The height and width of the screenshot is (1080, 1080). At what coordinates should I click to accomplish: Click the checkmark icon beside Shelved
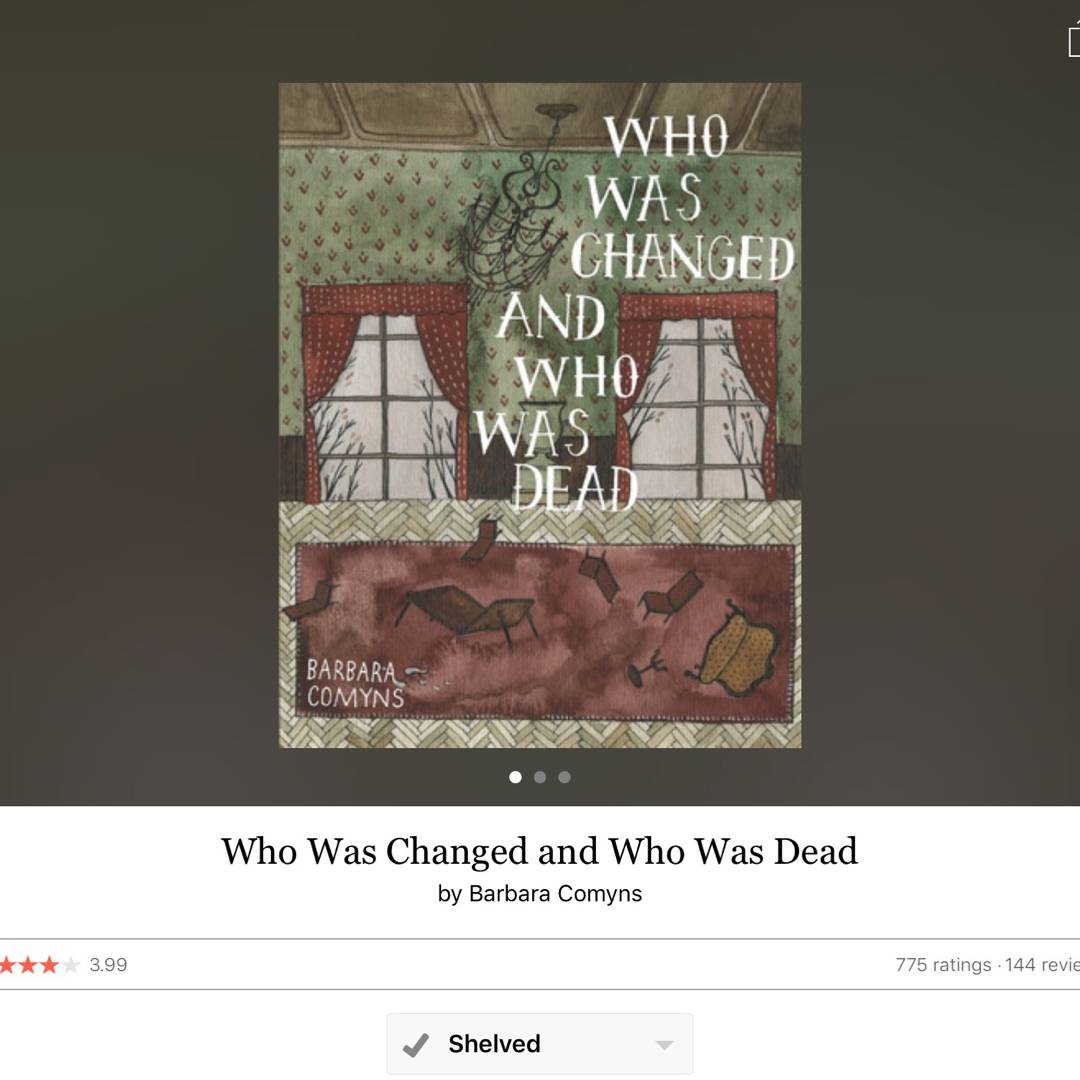tap(415, 1044)
